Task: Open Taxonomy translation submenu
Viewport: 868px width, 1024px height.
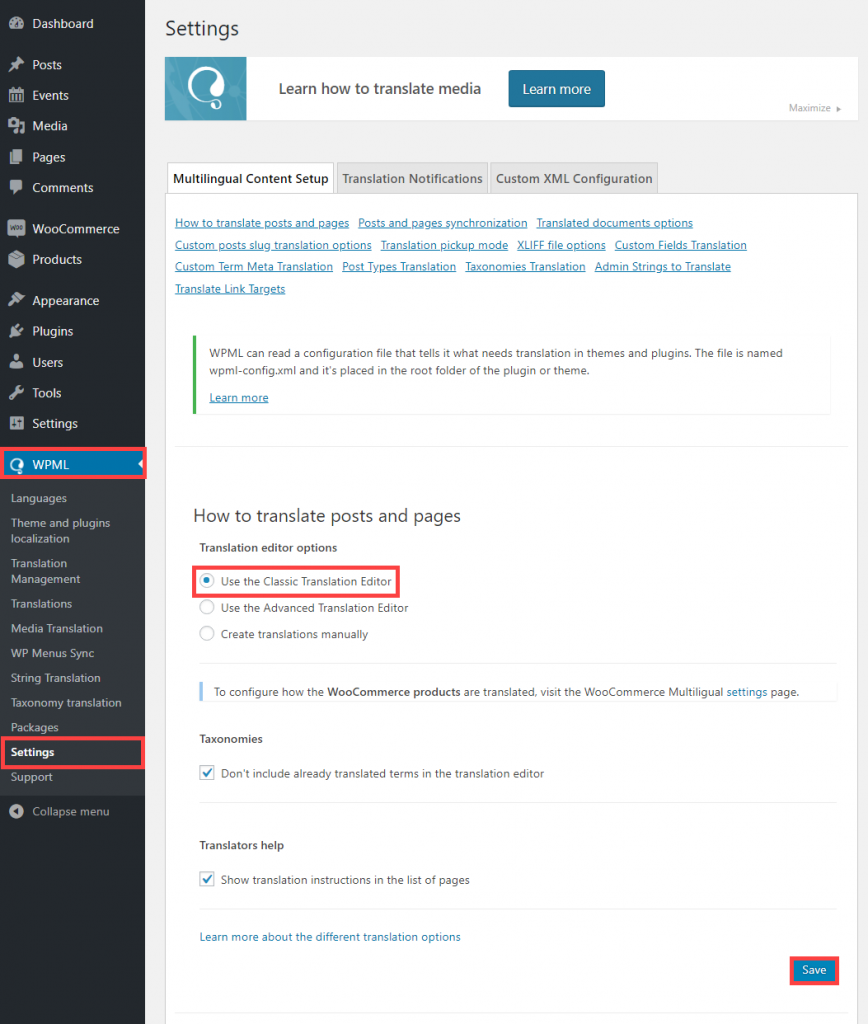Action: (66, 703)
